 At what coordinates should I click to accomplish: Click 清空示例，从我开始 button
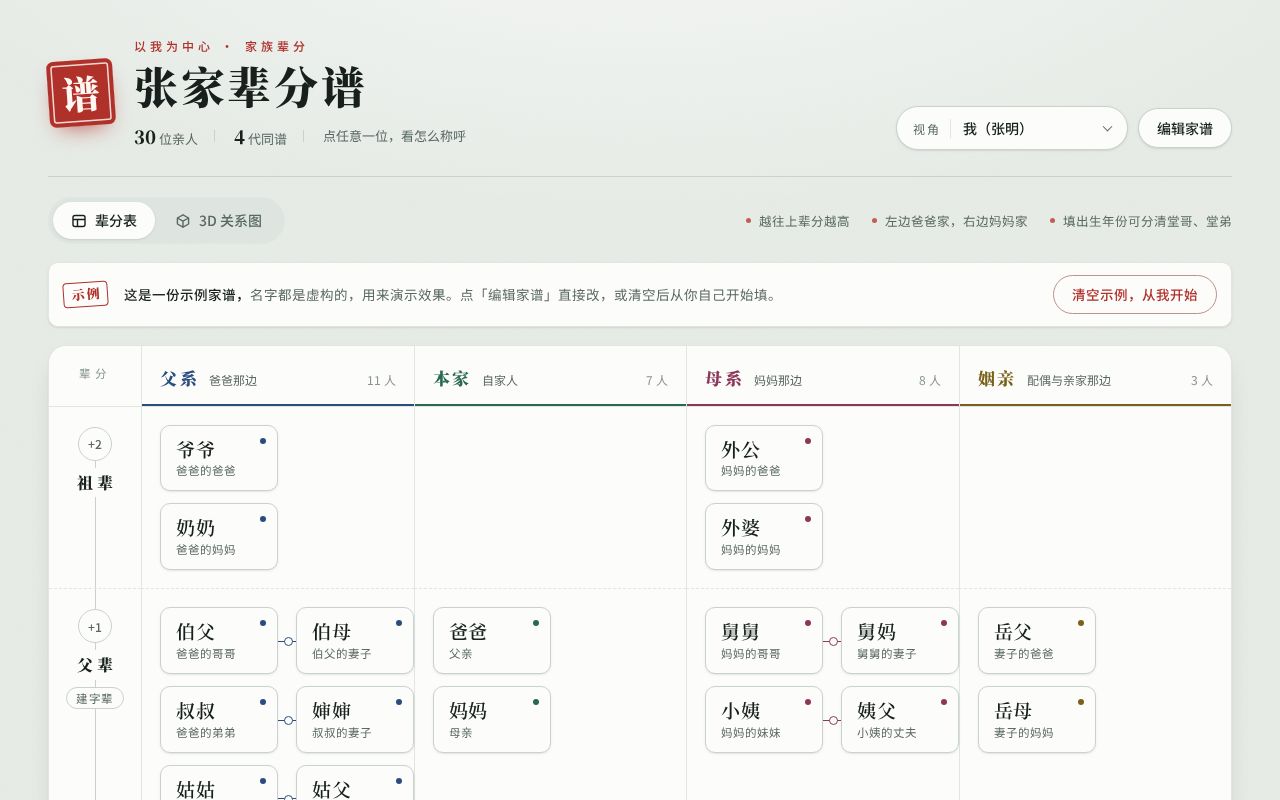click(x=1135, y=295)
